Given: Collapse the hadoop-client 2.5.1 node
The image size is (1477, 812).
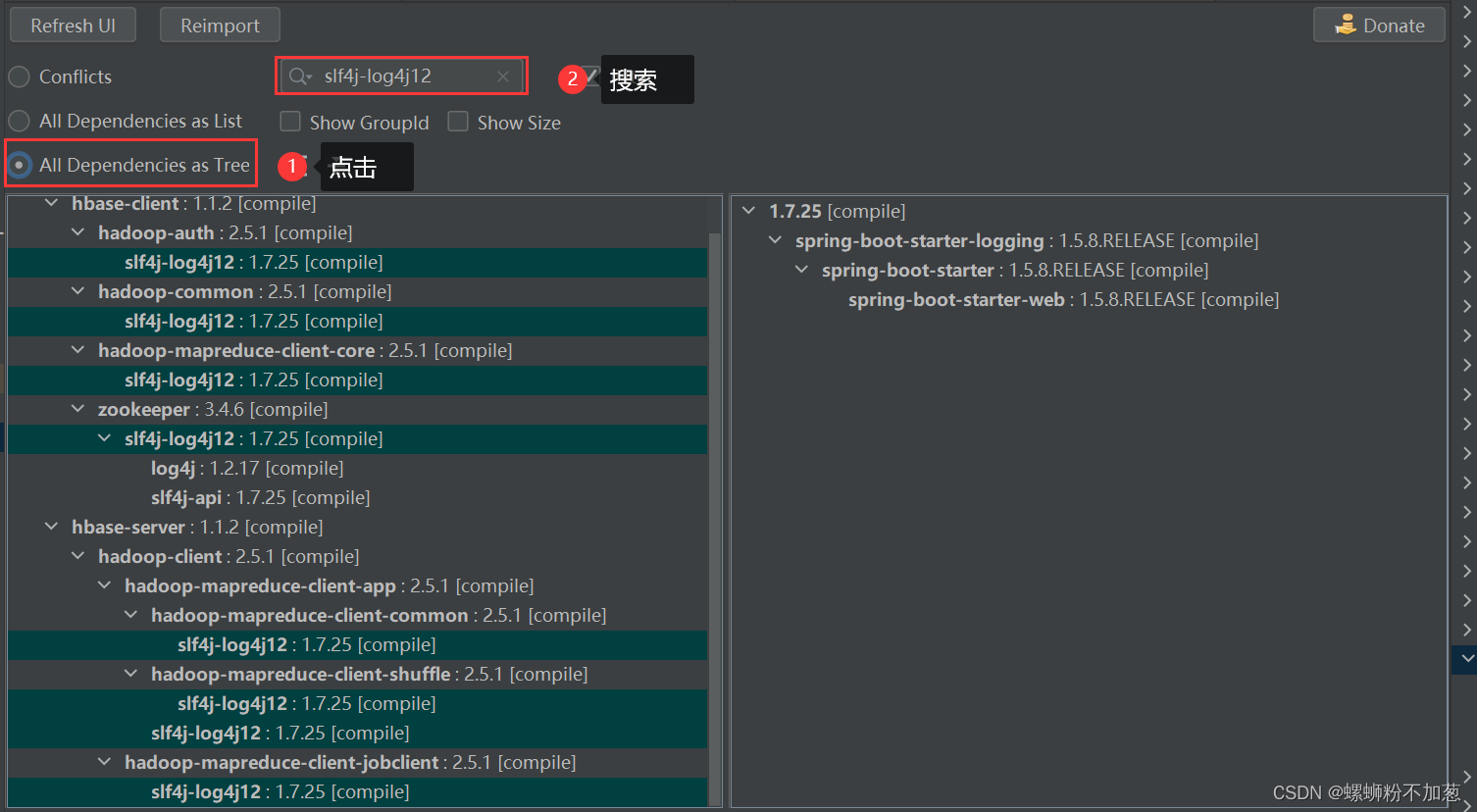Looking at the screenshot, I should pos(77,556).
